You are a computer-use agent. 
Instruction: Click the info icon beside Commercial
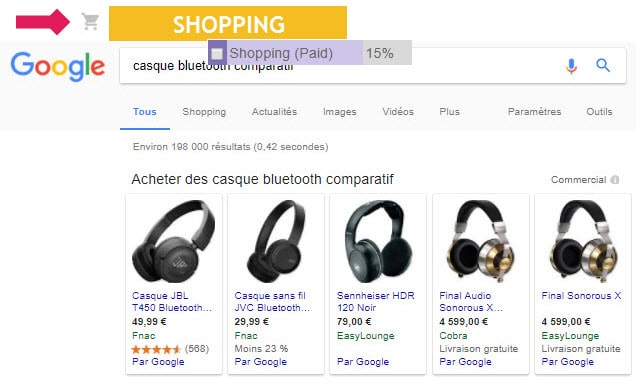click(615, 180)
